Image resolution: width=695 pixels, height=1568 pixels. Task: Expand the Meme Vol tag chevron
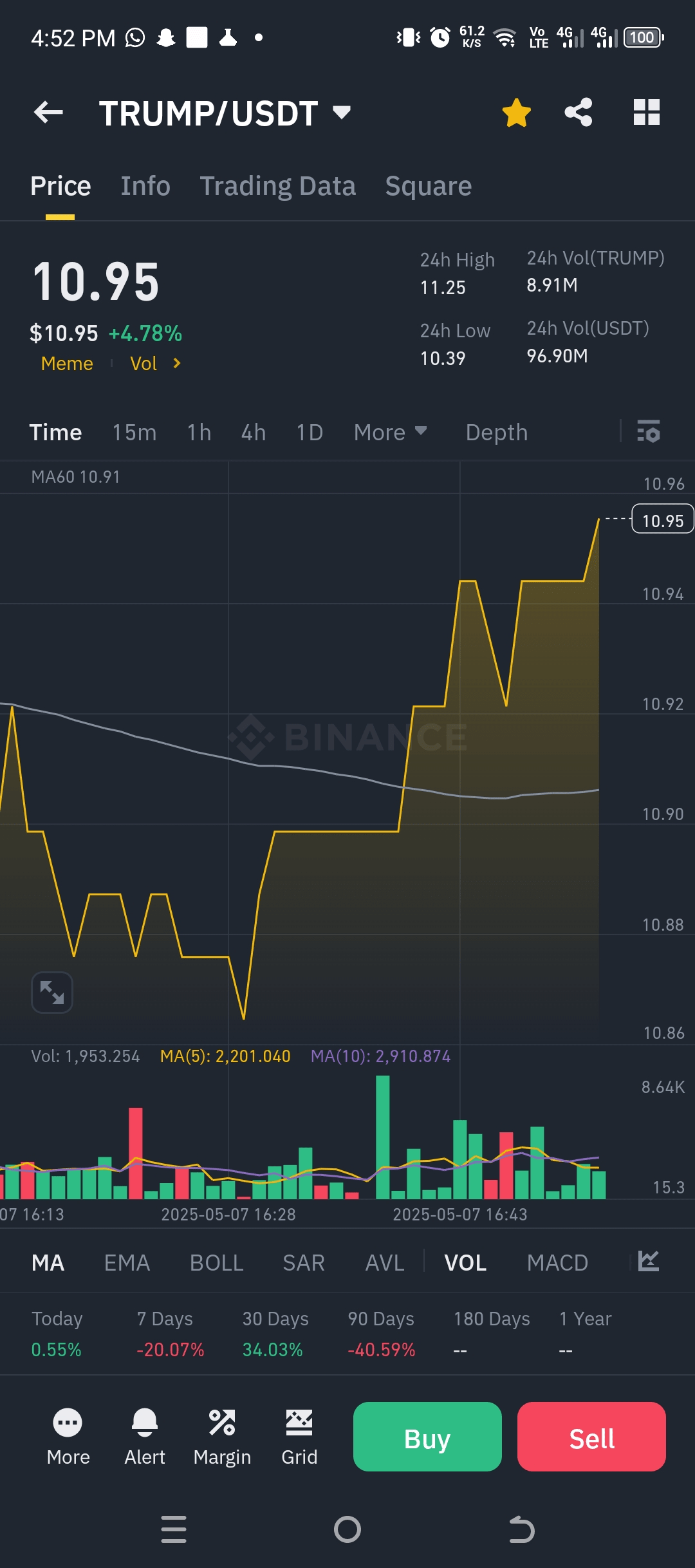[x=177, y=364]
